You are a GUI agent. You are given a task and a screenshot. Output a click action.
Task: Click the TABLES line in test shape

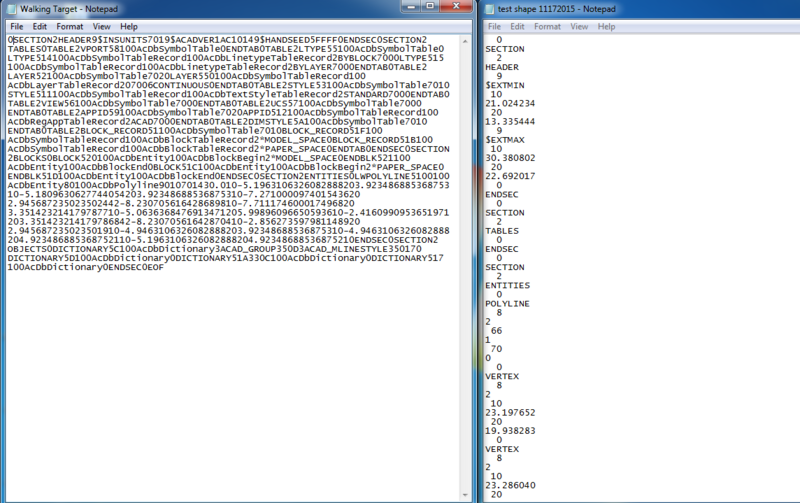502,231
